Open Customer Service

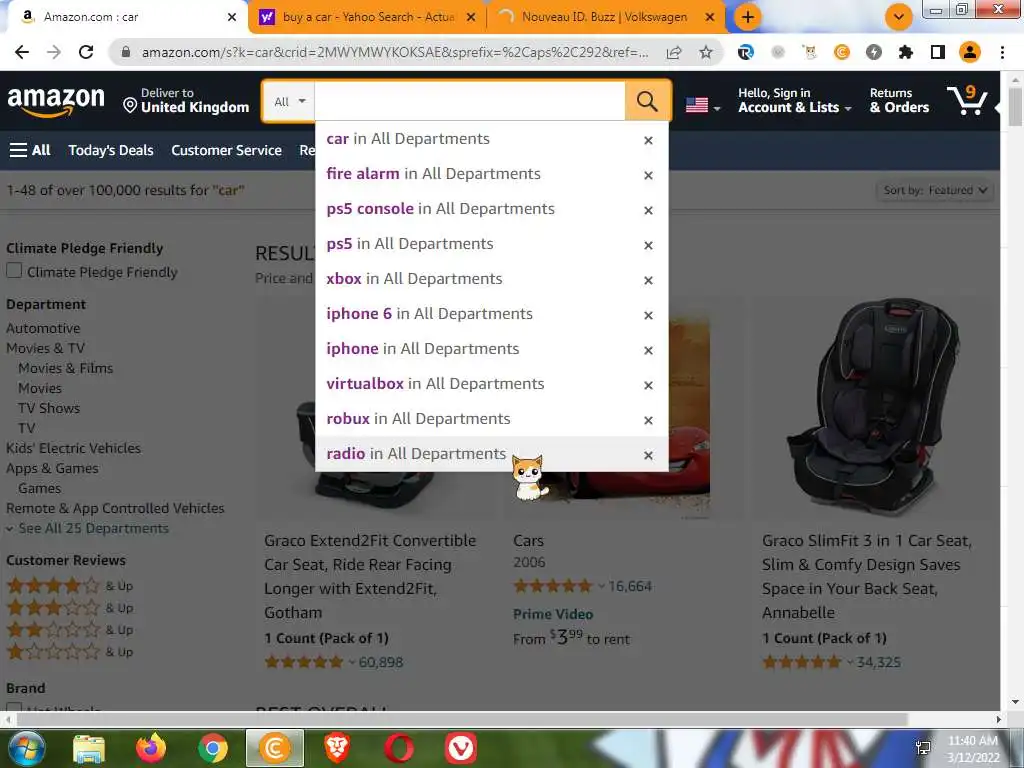[x=226, y=150]
